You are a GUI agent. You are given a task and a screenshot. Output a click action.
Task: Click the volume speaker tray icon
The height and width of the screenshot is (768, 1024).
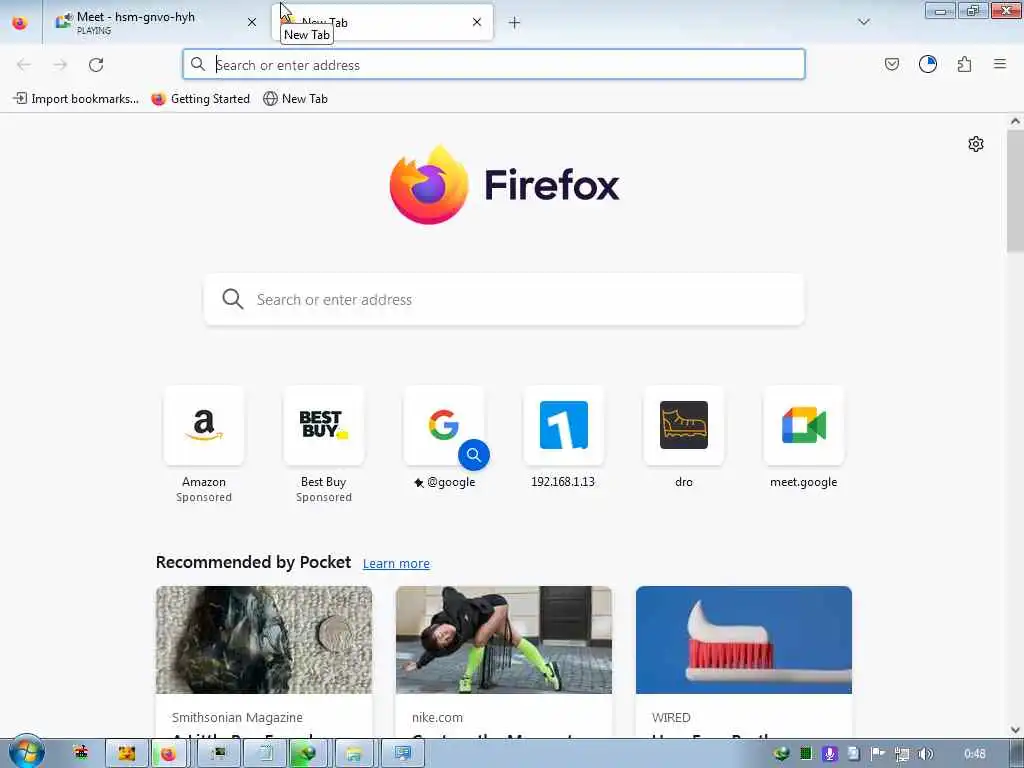coord(925,754)
